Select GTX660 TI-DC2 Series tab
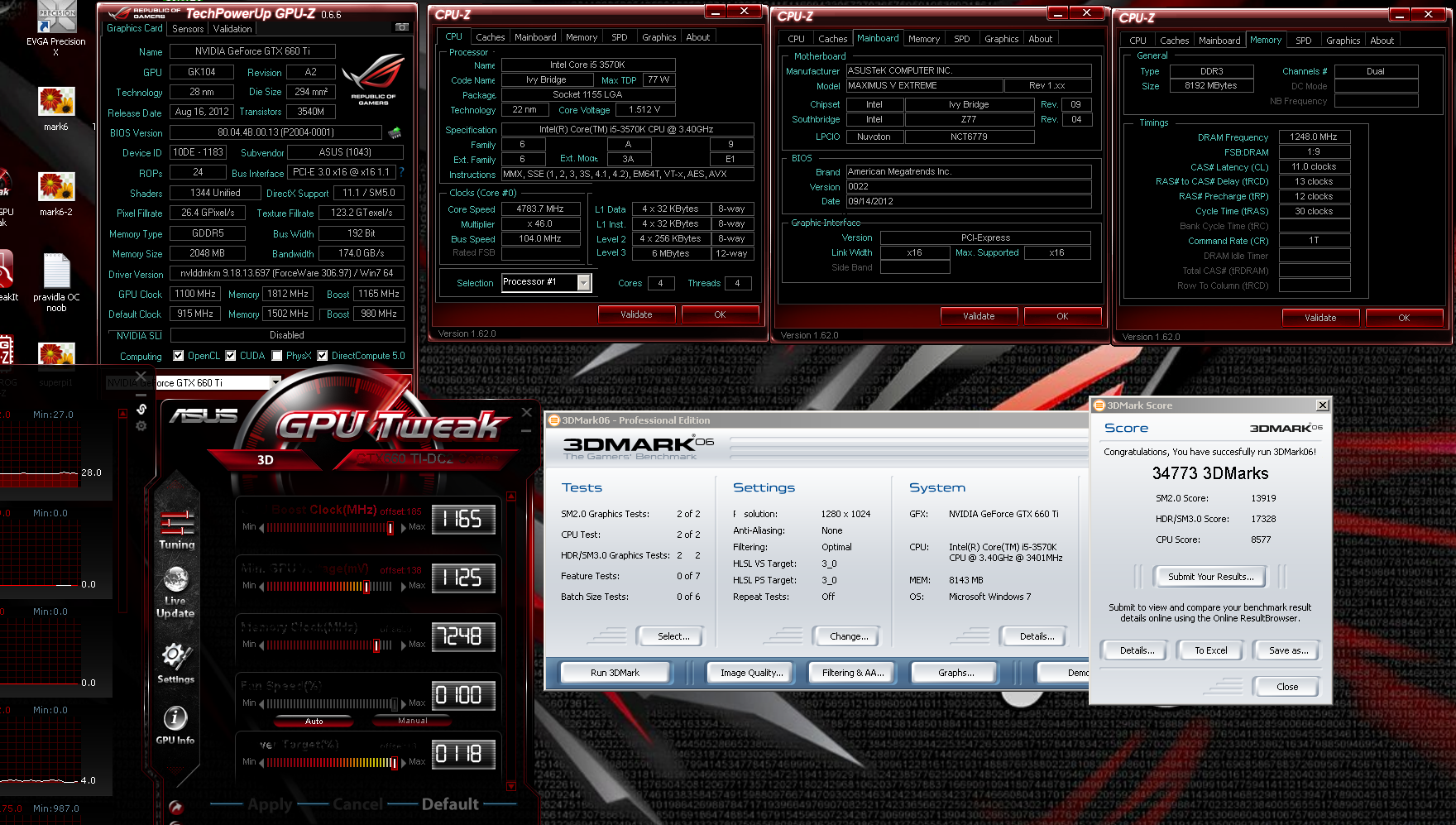This screenshot has width=1456, height=825. 428,459
